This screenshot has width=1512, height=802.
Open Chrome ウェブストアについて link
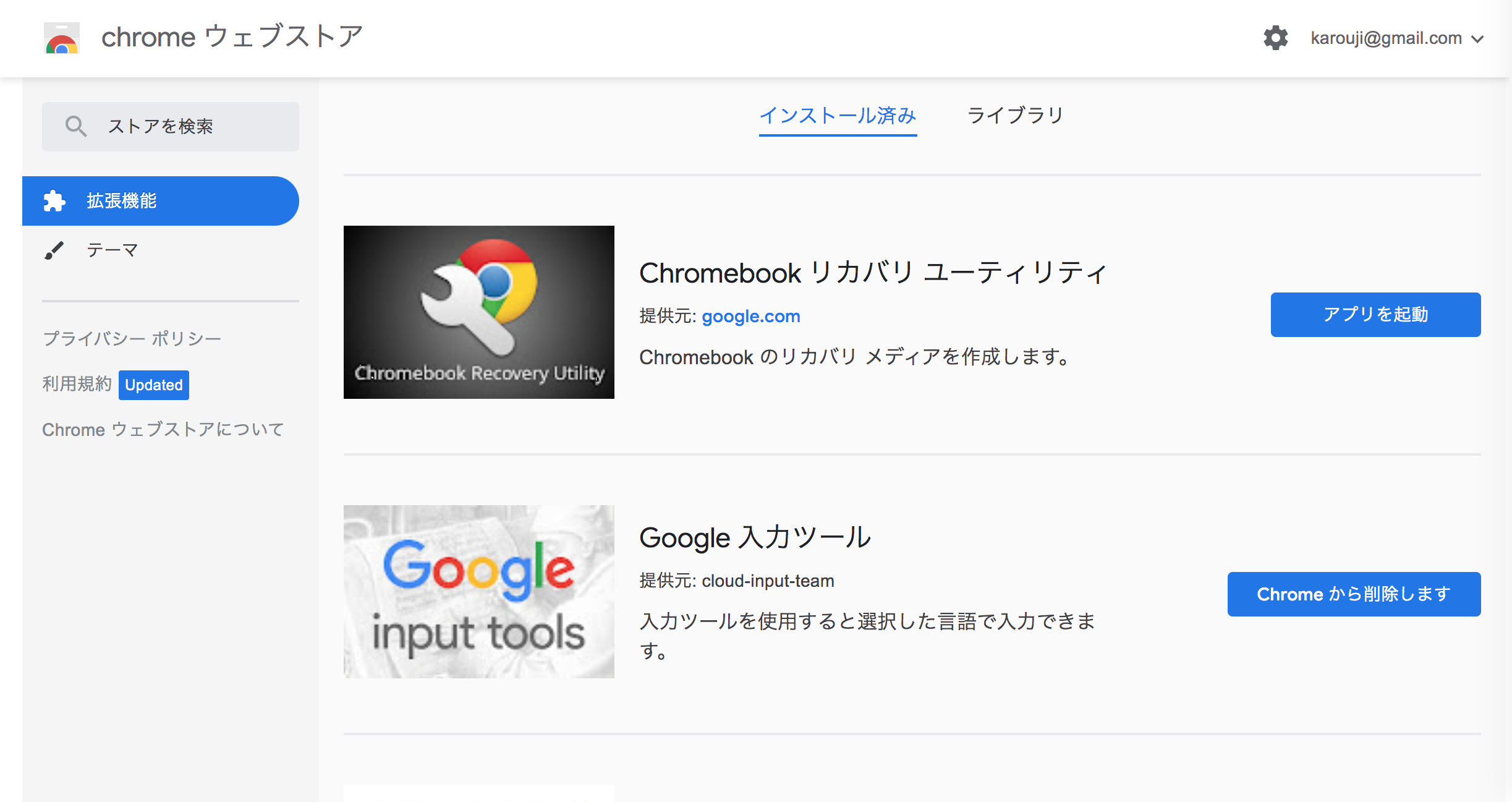tap(163, 430)
